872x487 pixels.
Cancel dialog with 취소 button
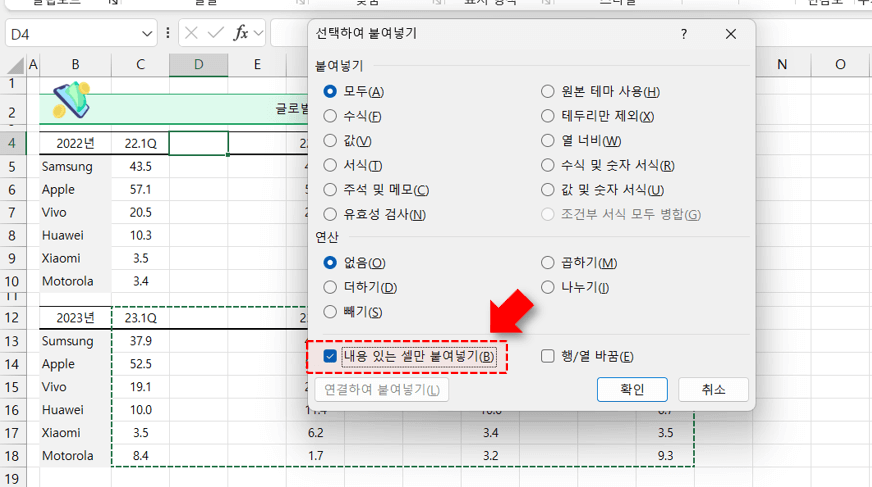pos(714,389)
